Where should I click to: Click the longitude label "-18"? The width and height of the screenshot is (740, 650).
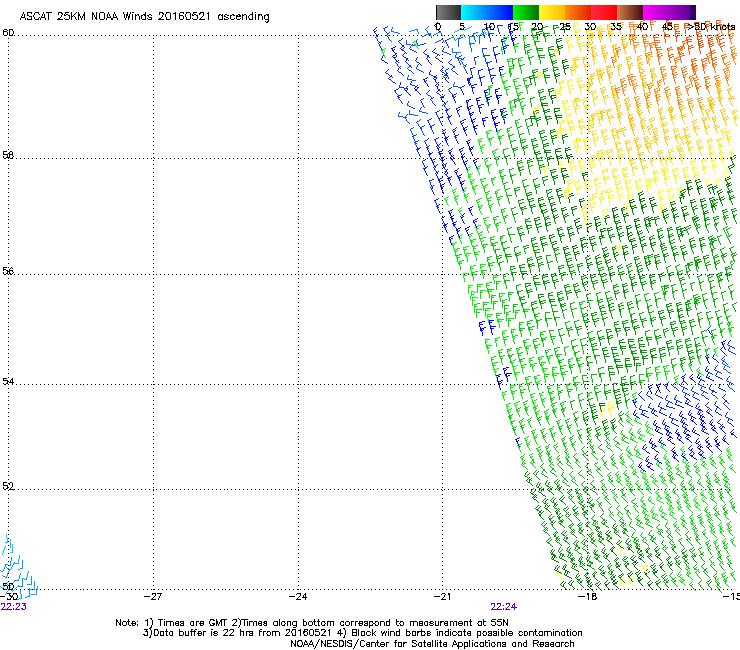click(588, 596)
